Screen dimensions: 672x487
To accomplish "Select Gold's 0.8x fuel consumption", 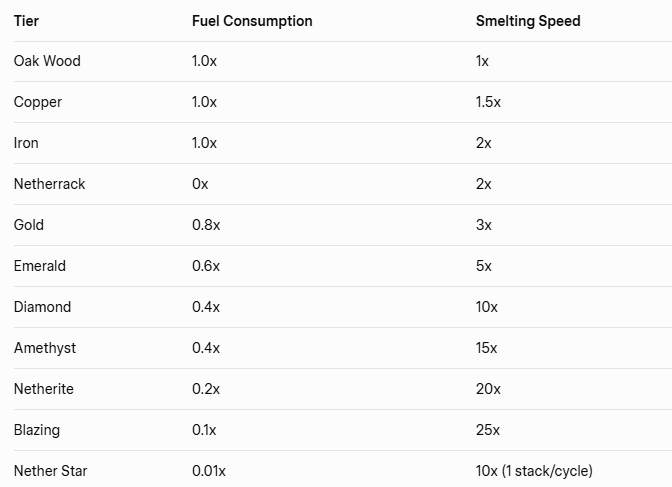I will coord(206,225).
